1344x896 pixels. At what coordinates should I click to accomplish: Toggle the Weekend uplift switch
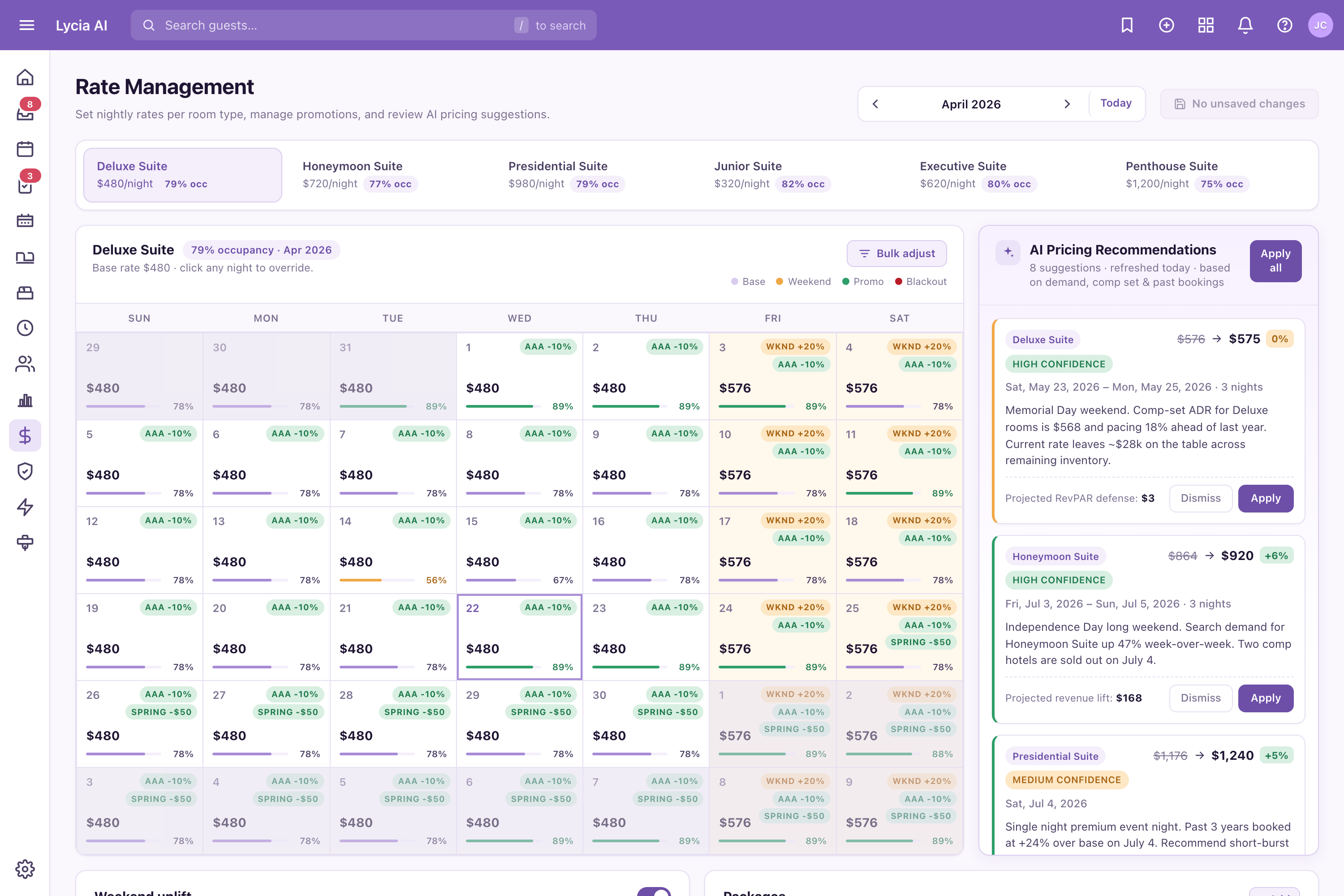[x=654, y=892]
